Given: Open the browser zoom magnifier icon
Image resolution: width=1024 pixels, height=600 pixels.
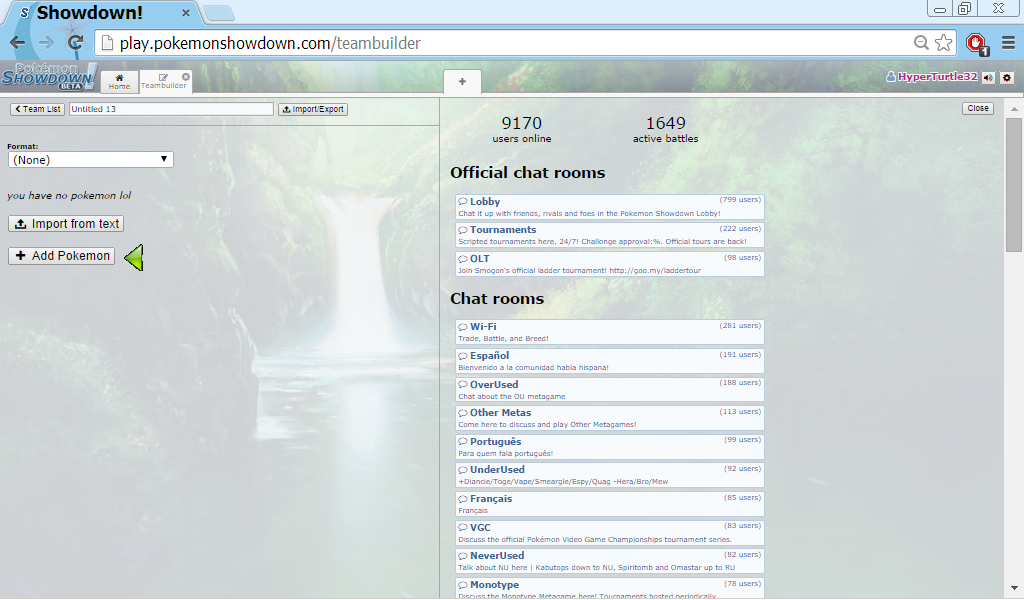Looking at the screenshot, I should click(921, 43).
